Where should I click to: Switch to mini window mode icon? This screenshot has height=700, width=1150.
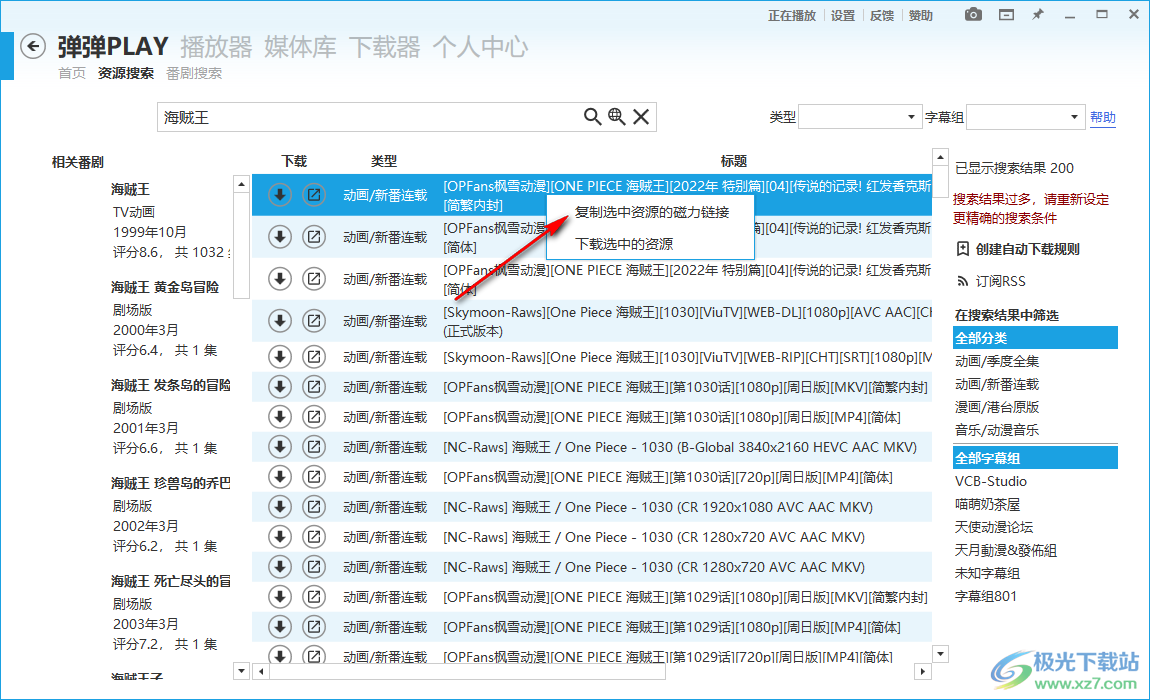[1006, 15]
